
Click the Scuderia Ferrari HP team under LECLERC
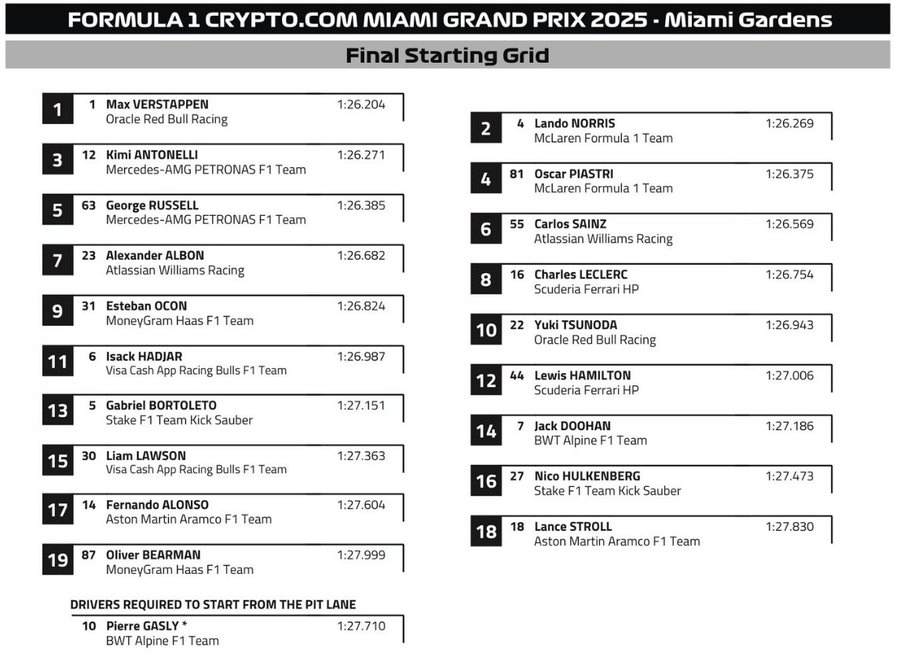(x=586, y=289)
